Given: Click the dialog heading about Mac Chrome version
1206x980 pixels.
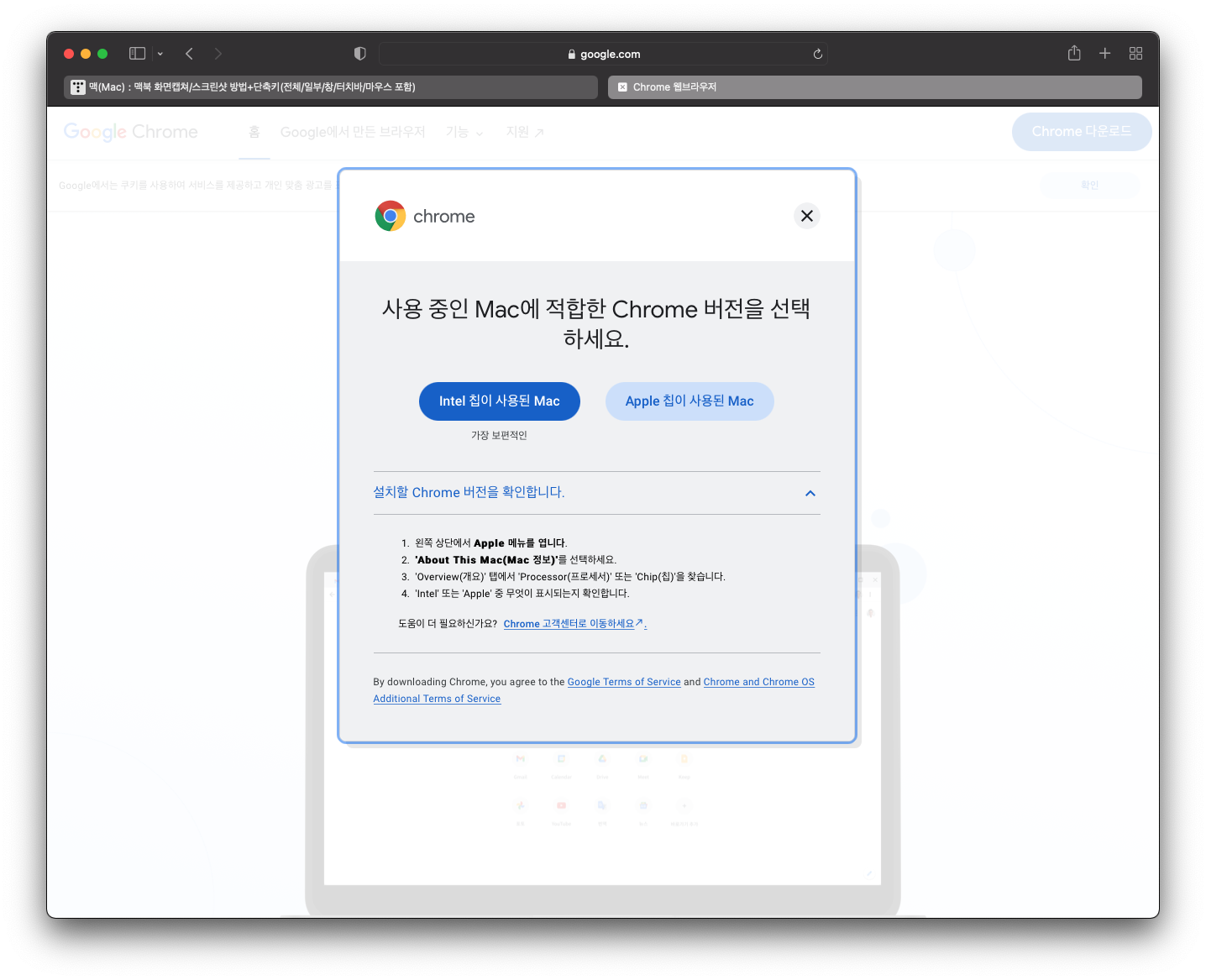Looking at the screenshot, I should point(596,323).
